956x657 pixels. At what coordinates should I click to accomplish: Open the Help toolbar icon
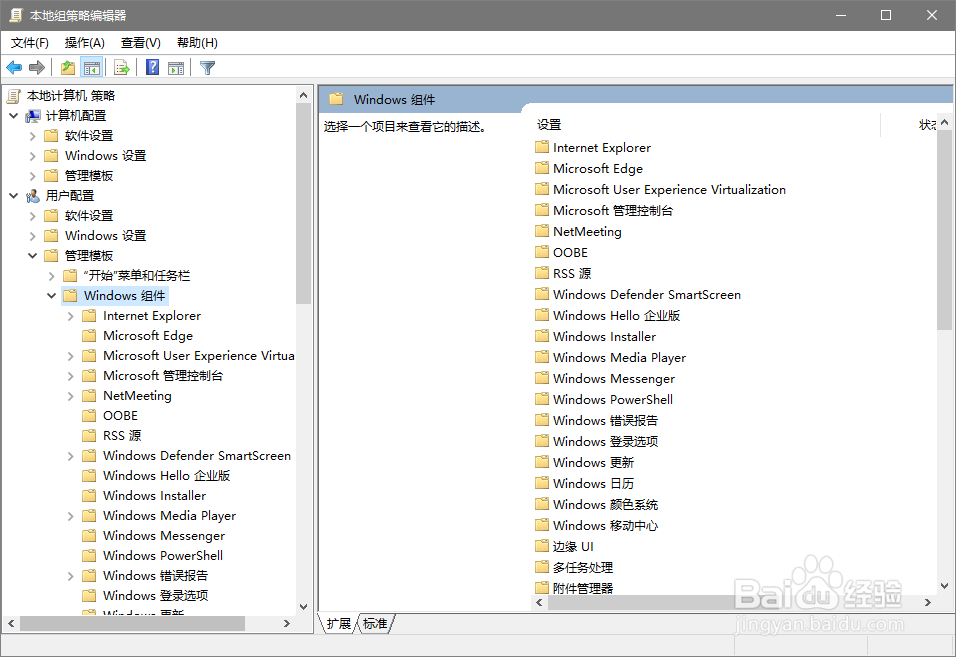coord(152,68)
